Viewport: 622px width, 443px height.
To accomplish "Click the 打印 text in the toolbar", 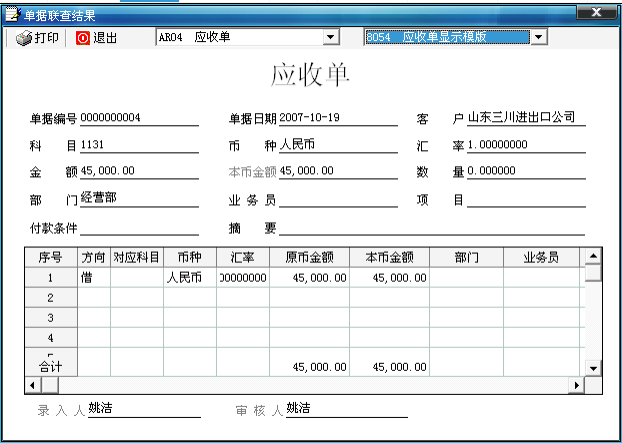I will [x=47, y=38].
